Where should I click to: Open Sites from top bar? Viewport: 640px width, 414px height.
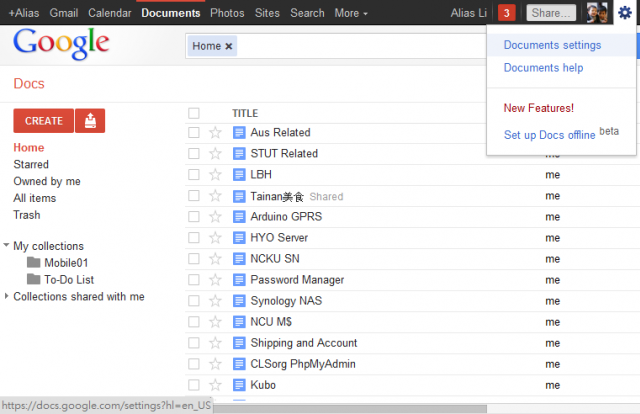267,13
